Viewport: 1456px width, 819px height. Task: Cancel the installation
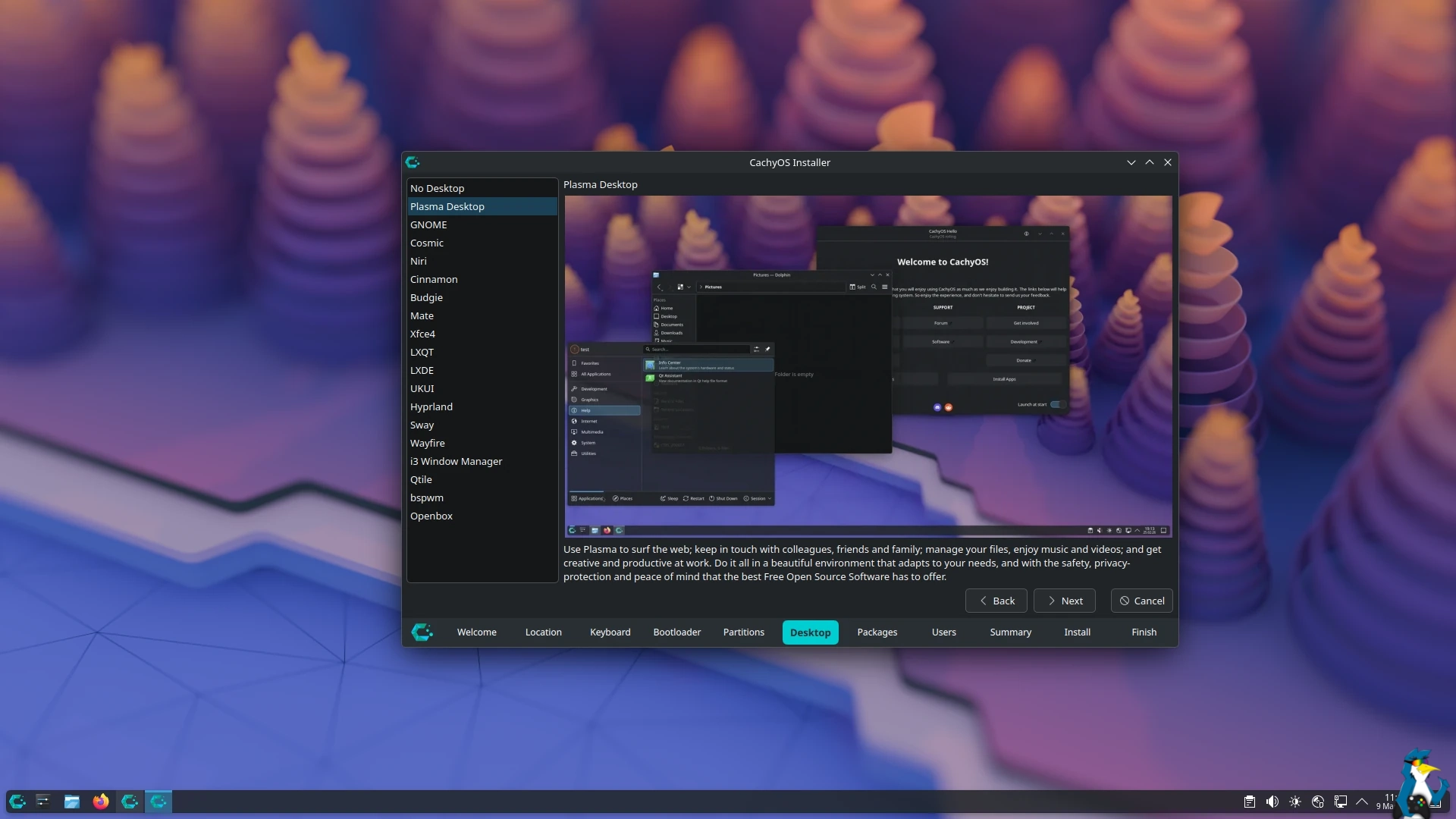click(1141, 601)
